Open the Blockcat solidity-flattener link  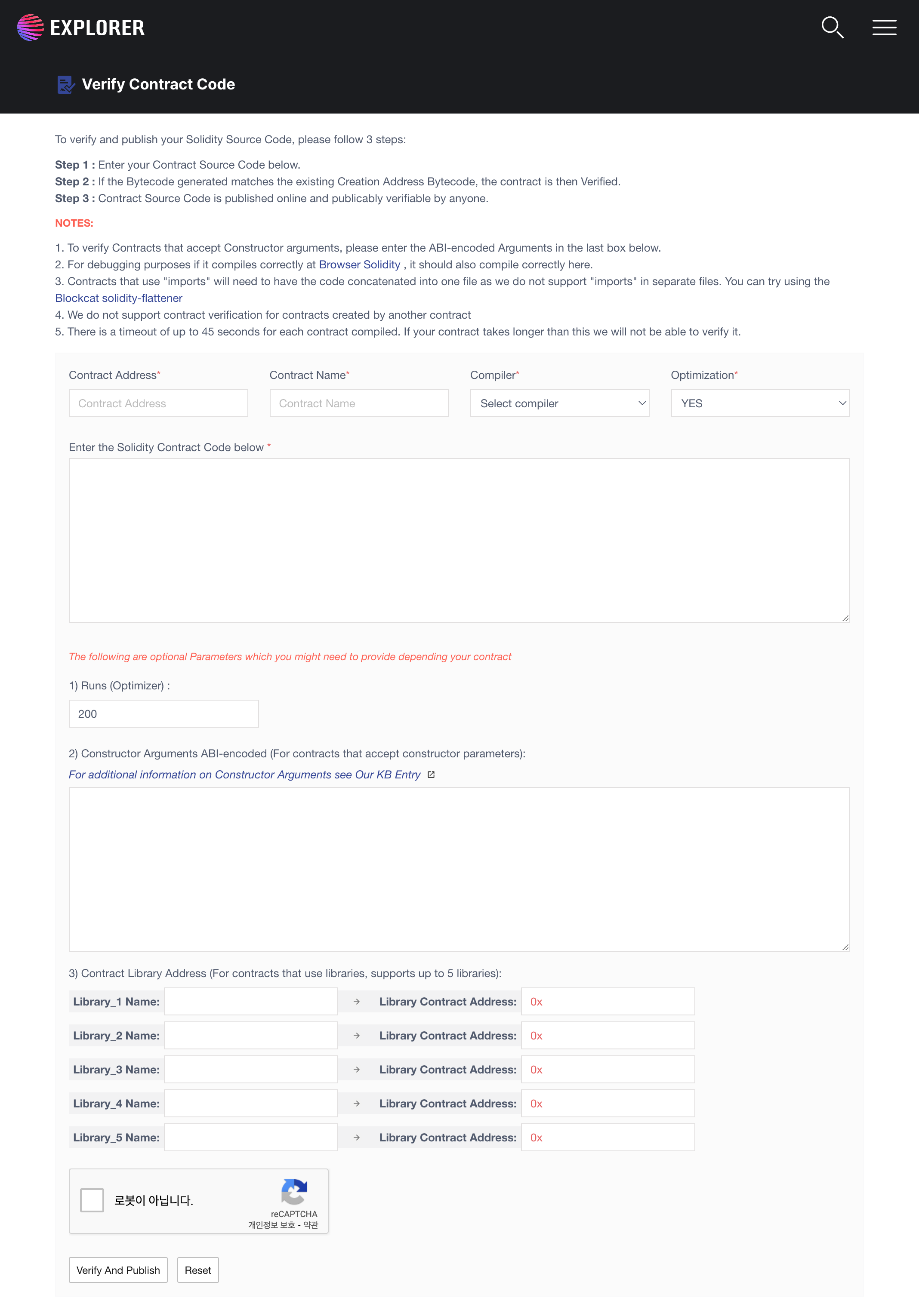point(119,298)
